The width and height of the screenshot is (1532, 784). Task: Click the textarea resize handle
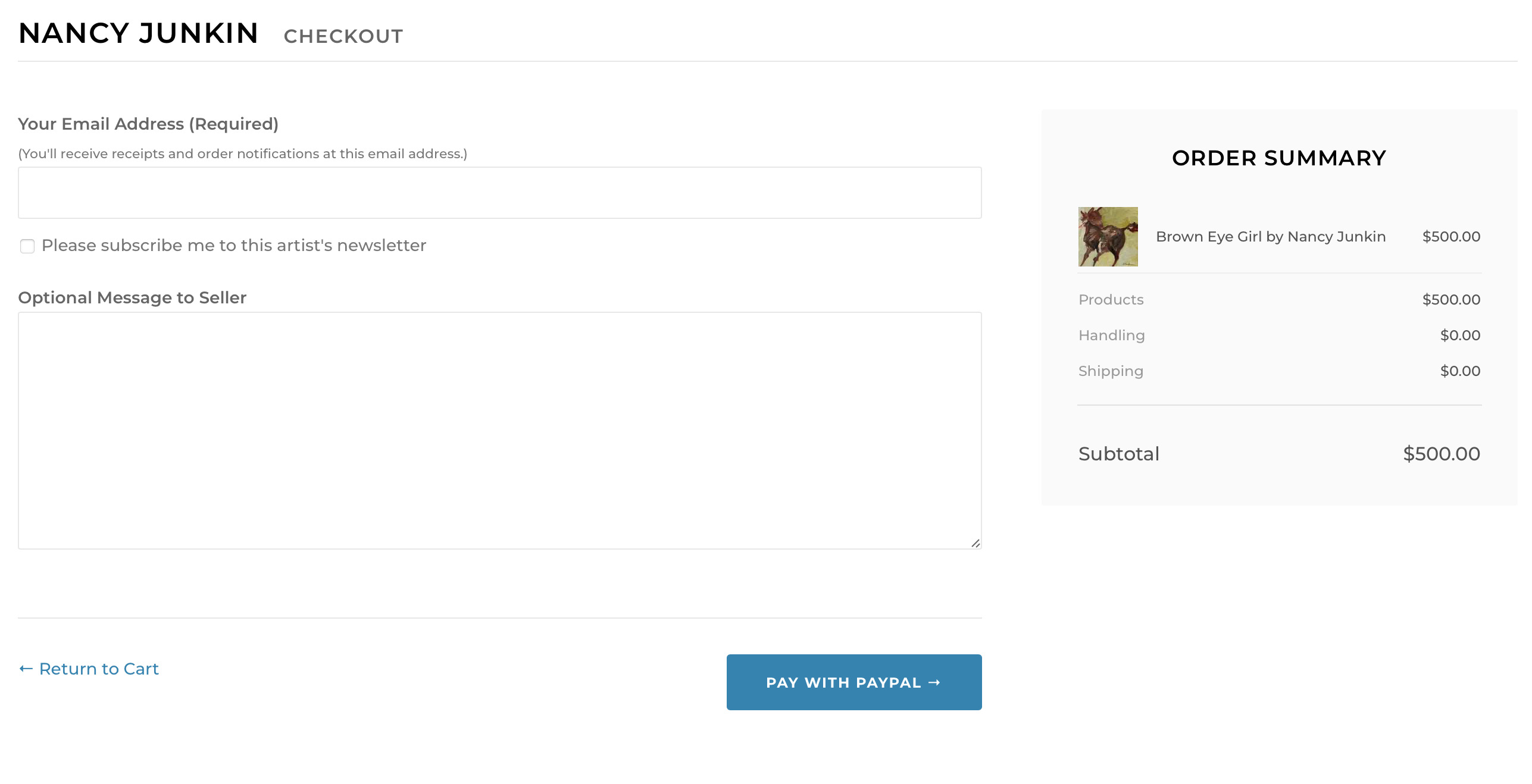[x=977, y=543]
